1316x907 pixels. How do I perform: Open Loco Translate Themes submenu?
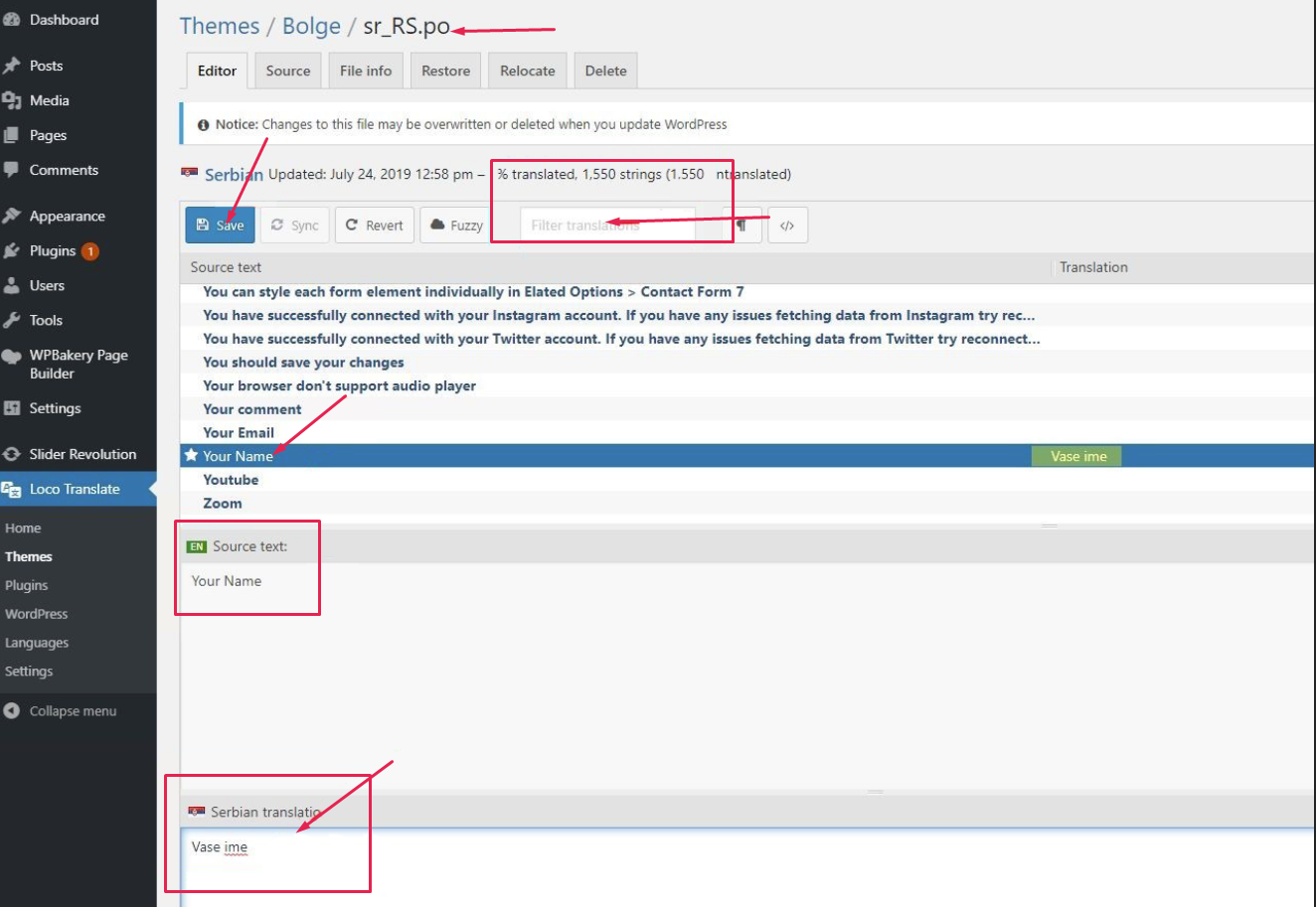point(29,557)
